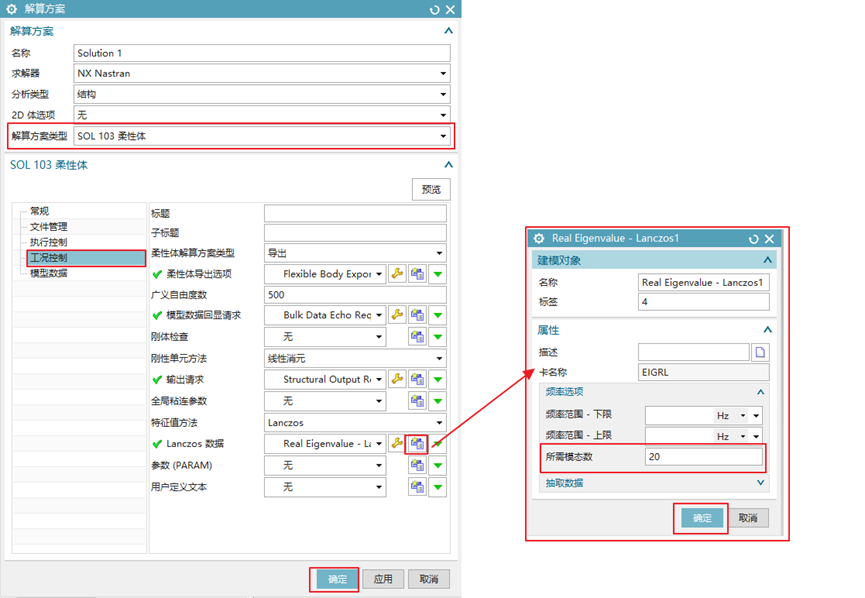Select 文件管理 in the settings tree
This screenshot has width=865, height=598.
(x=49, y=227)
